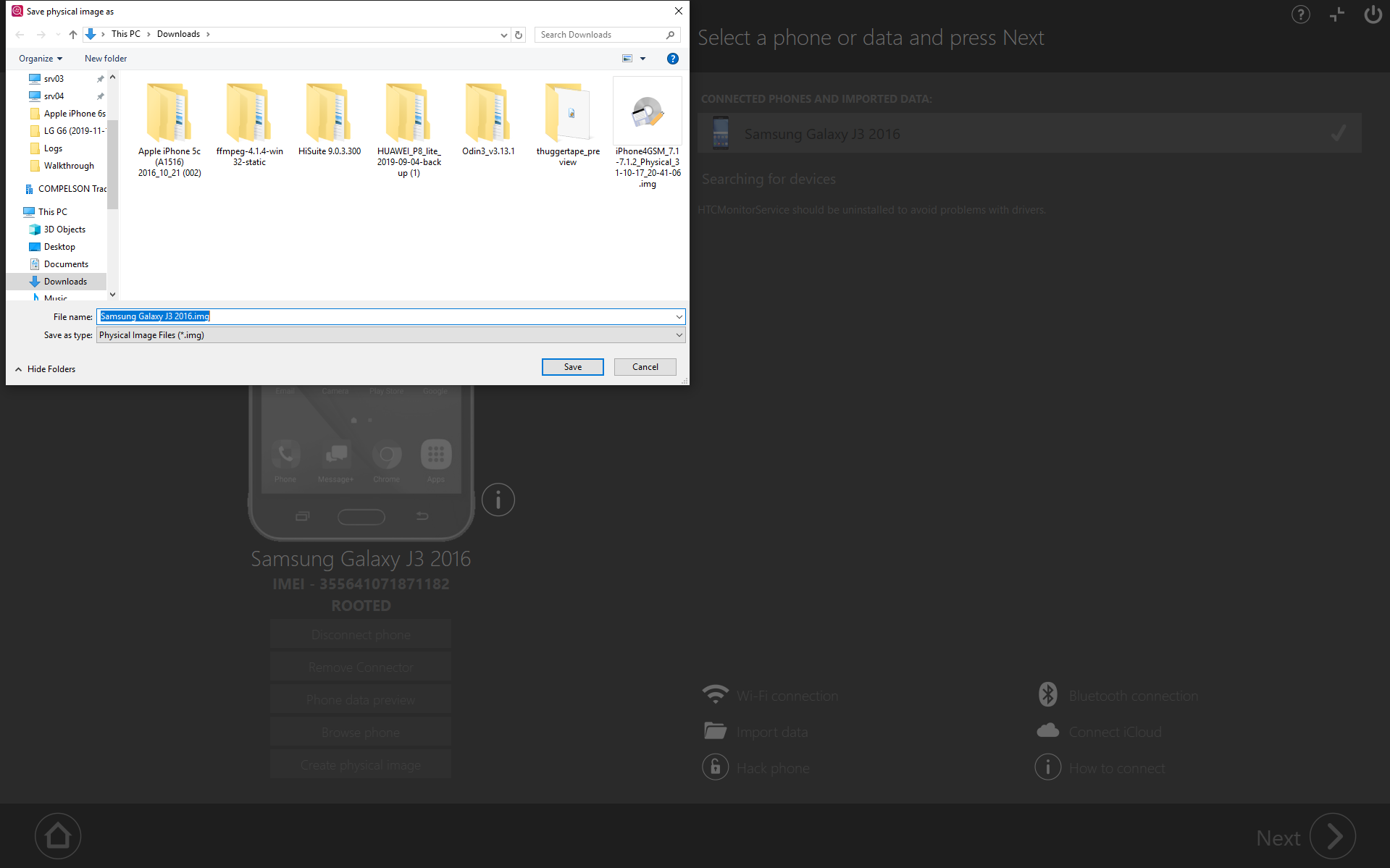The image size is (1390, 868).
Task: Click Remove Connector button
Action: pos(361,667)
